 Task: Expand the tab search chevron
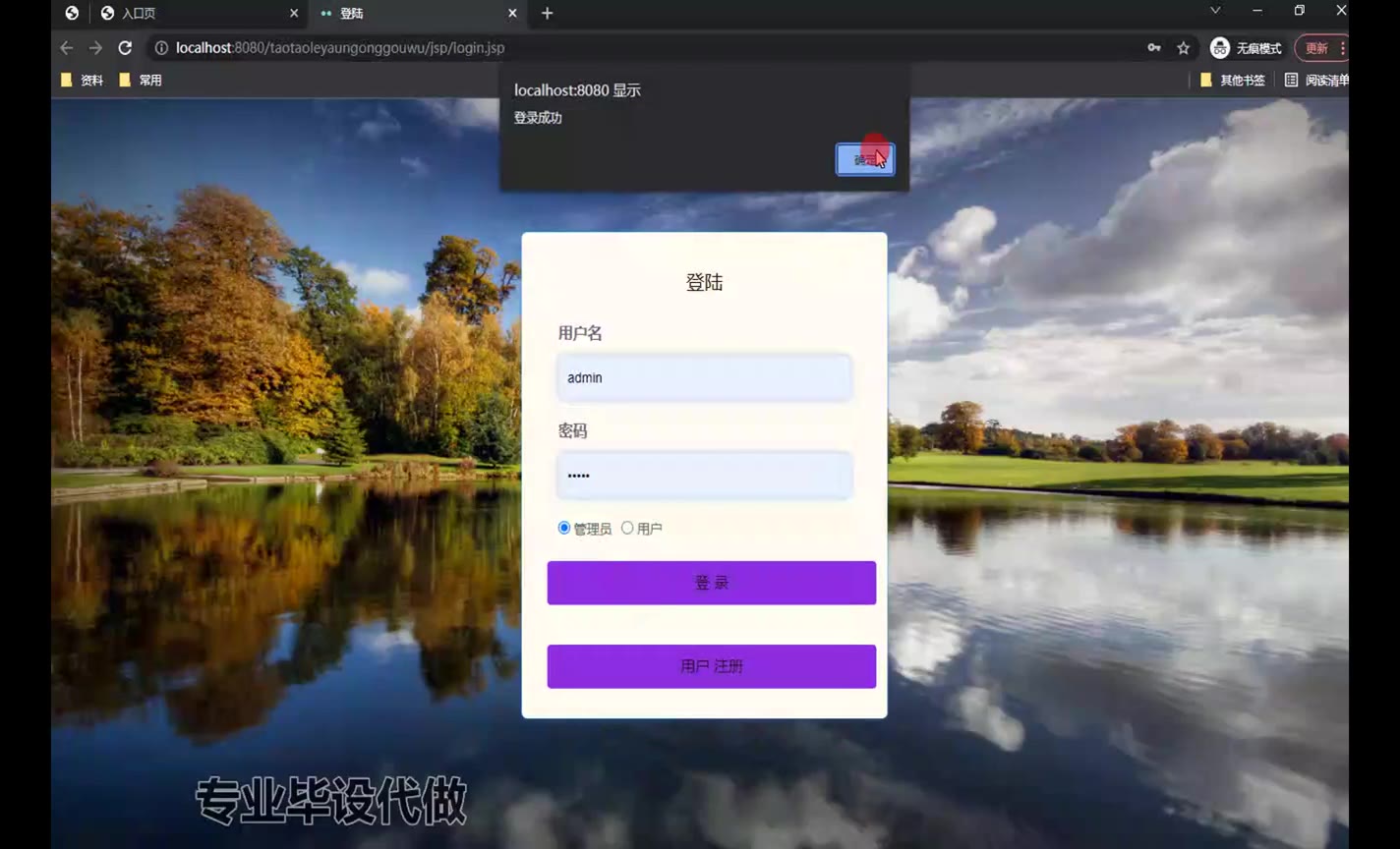click(1215, 11)
